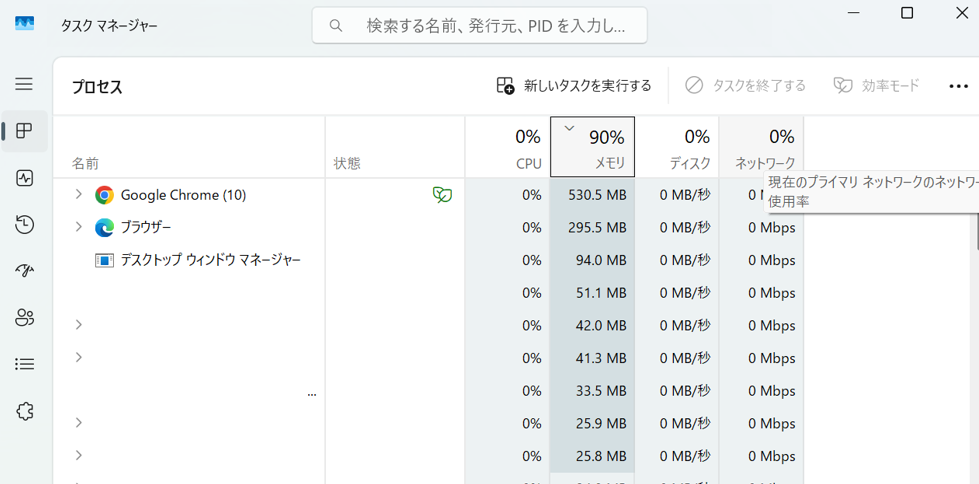Click 新しいタスクを実行する button
The height and width of the screenshot is (484, 979).
(x=574, y=86)
